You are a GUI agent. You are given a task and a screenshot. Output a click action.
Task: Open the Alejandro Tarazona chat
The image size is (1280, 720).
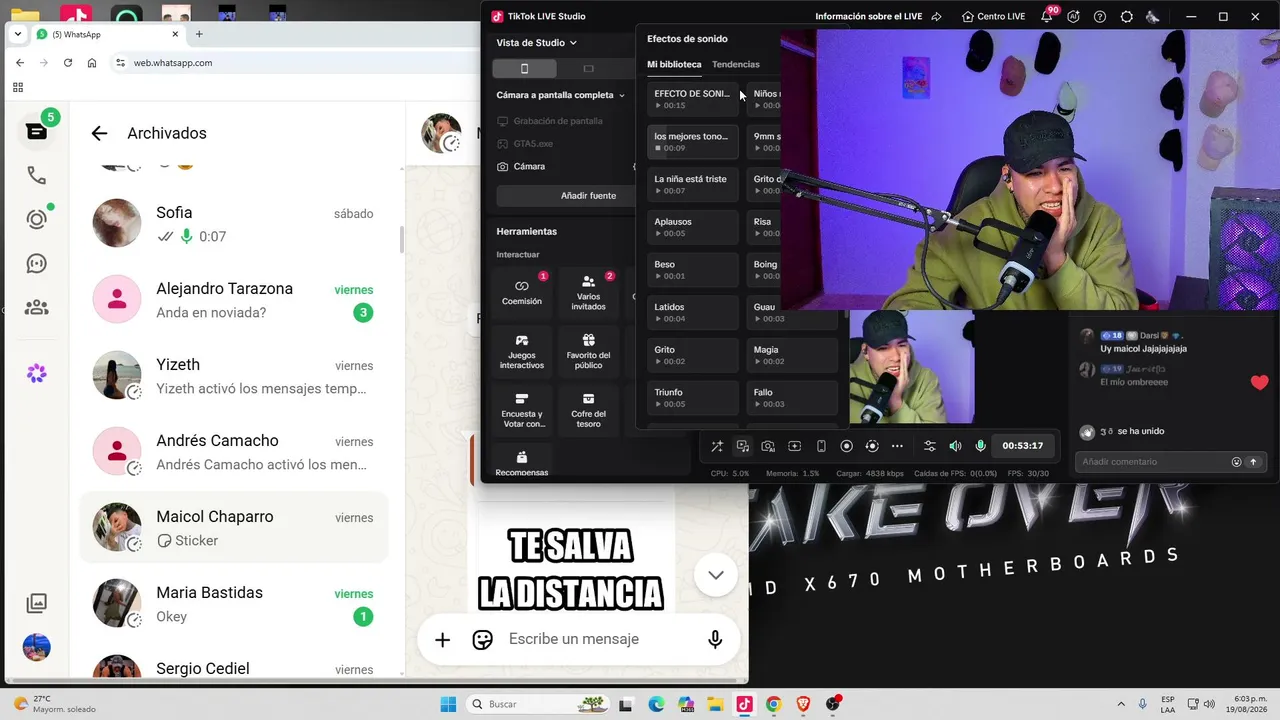point(234,300)
